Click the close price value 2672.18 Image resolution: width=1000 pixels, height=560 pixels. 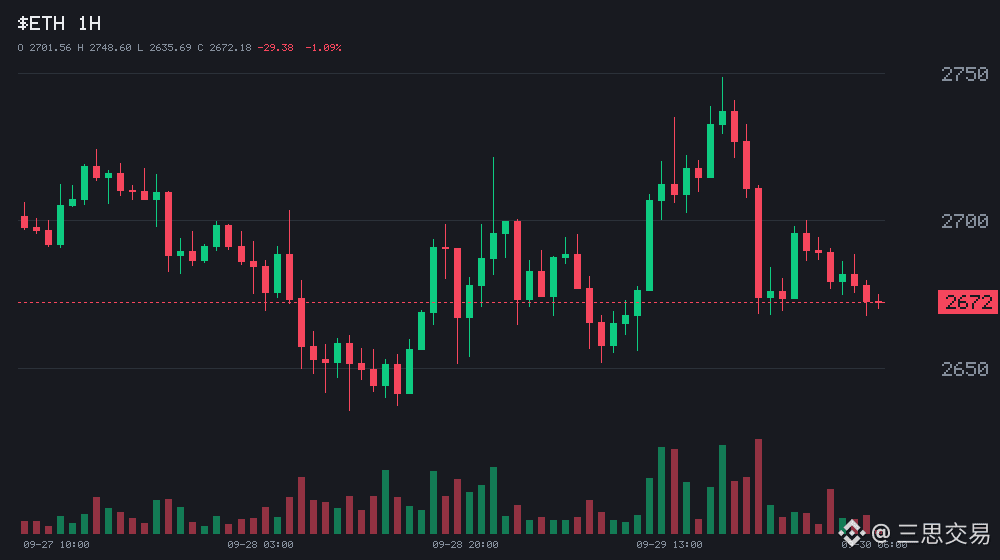[x=230, y=48]
